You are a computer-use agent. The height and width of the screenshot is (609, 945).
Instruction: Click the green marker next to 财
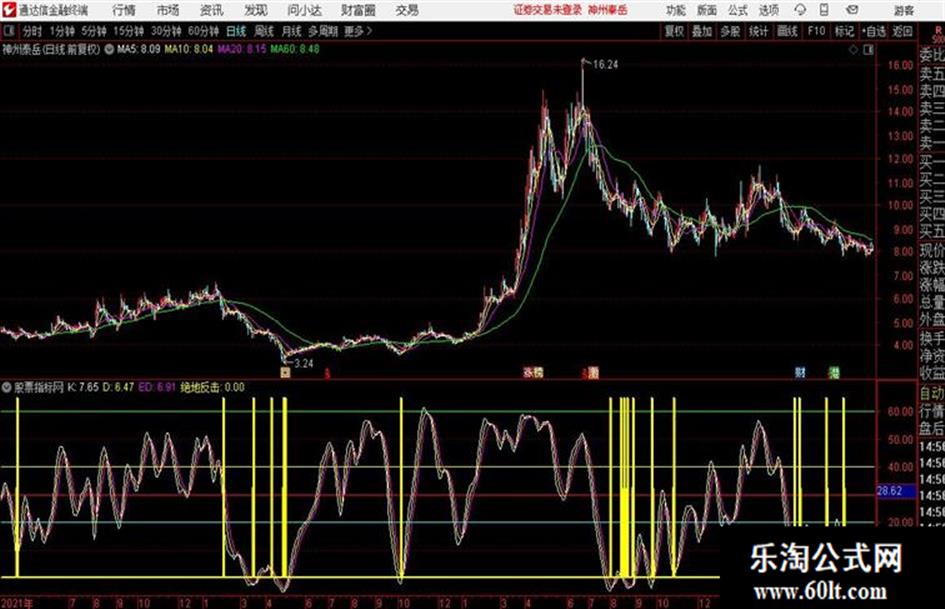click(x=834, y=372)
